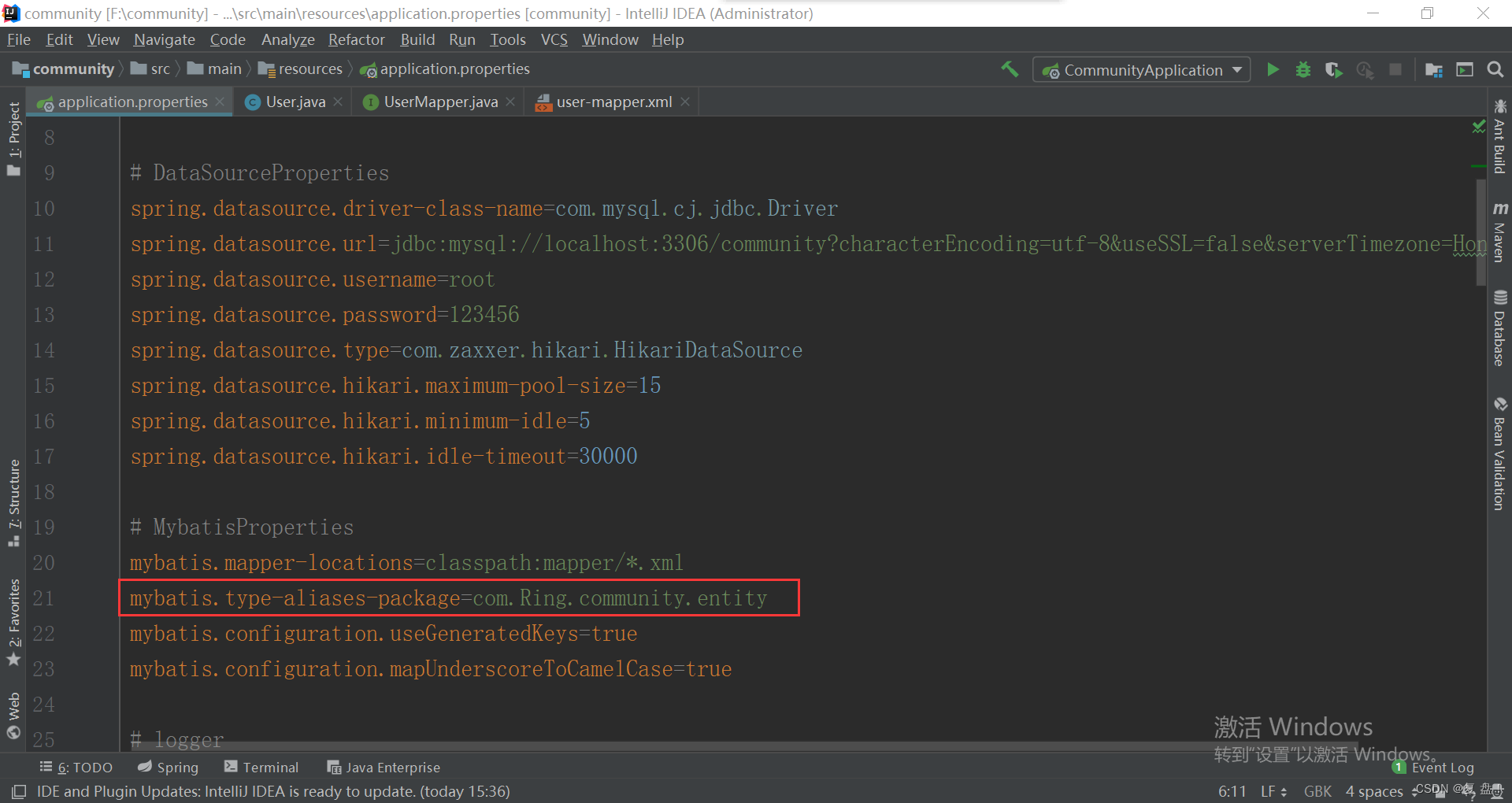Open the Help menu
Viewport: 1512px width, 803px height.
668,39
